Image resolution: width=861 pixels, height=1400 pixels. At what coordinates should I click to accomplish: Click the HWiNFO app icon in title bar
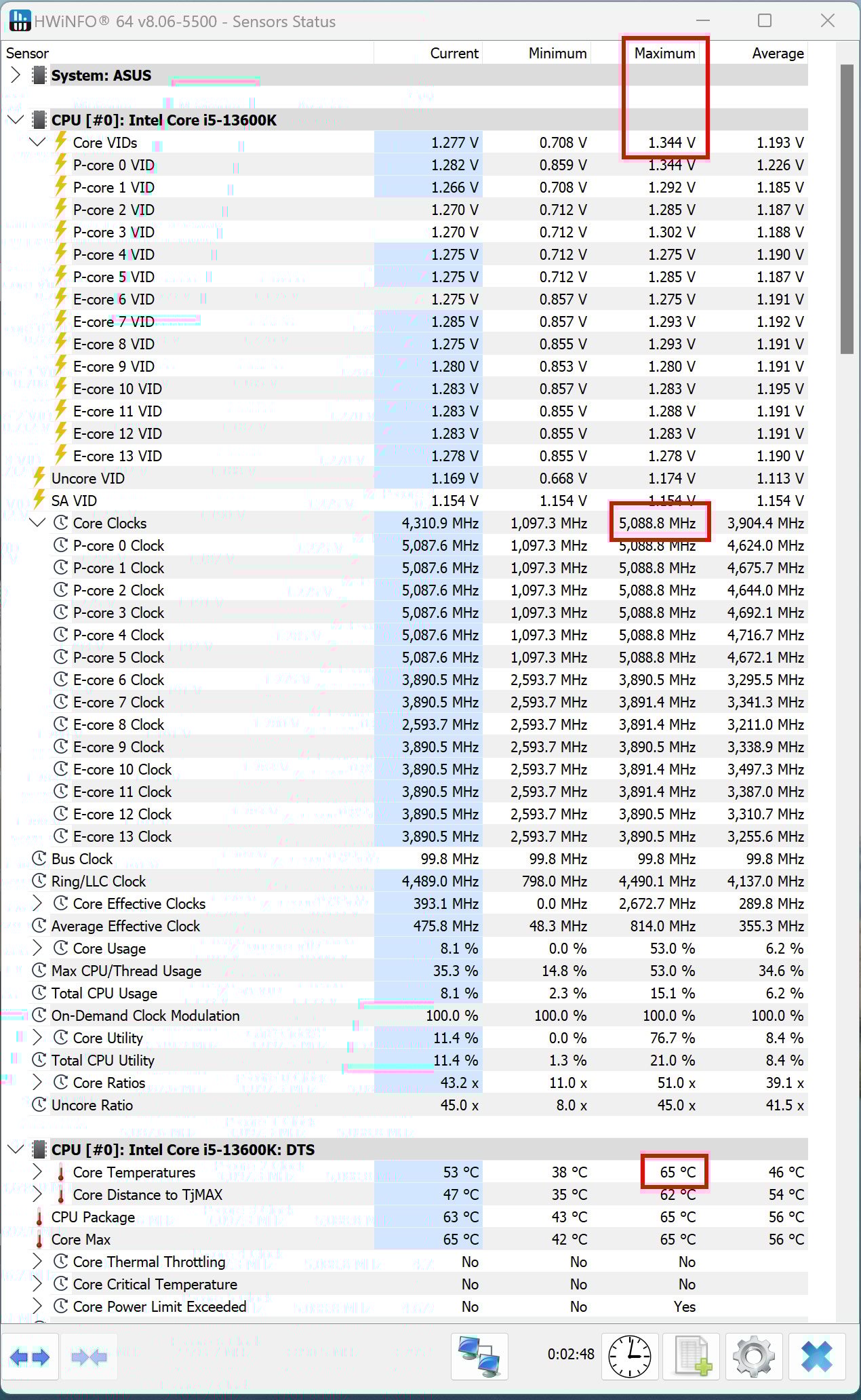coord(20,21)
